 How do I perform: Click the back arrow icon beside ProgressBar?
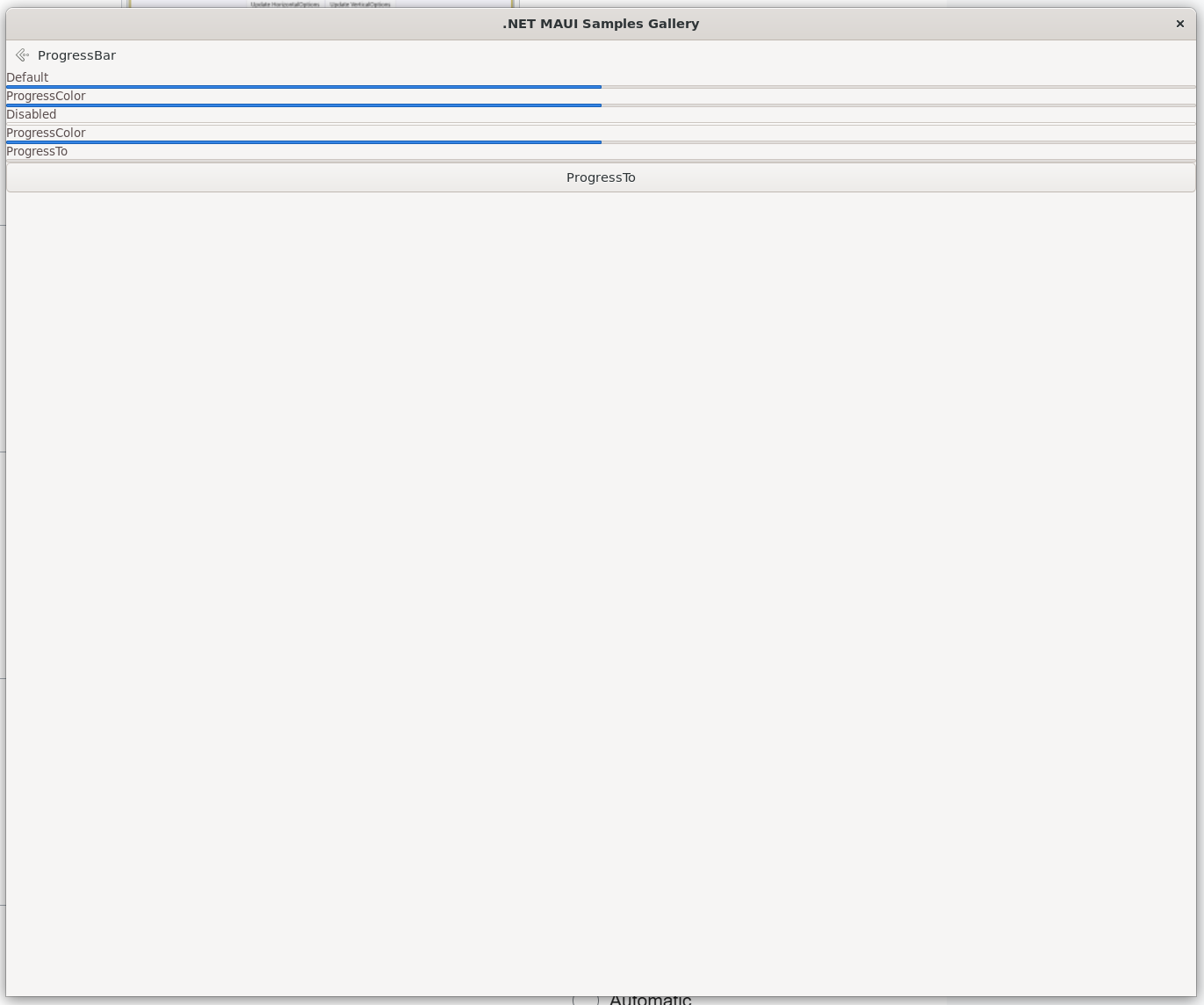coord(22,55)
